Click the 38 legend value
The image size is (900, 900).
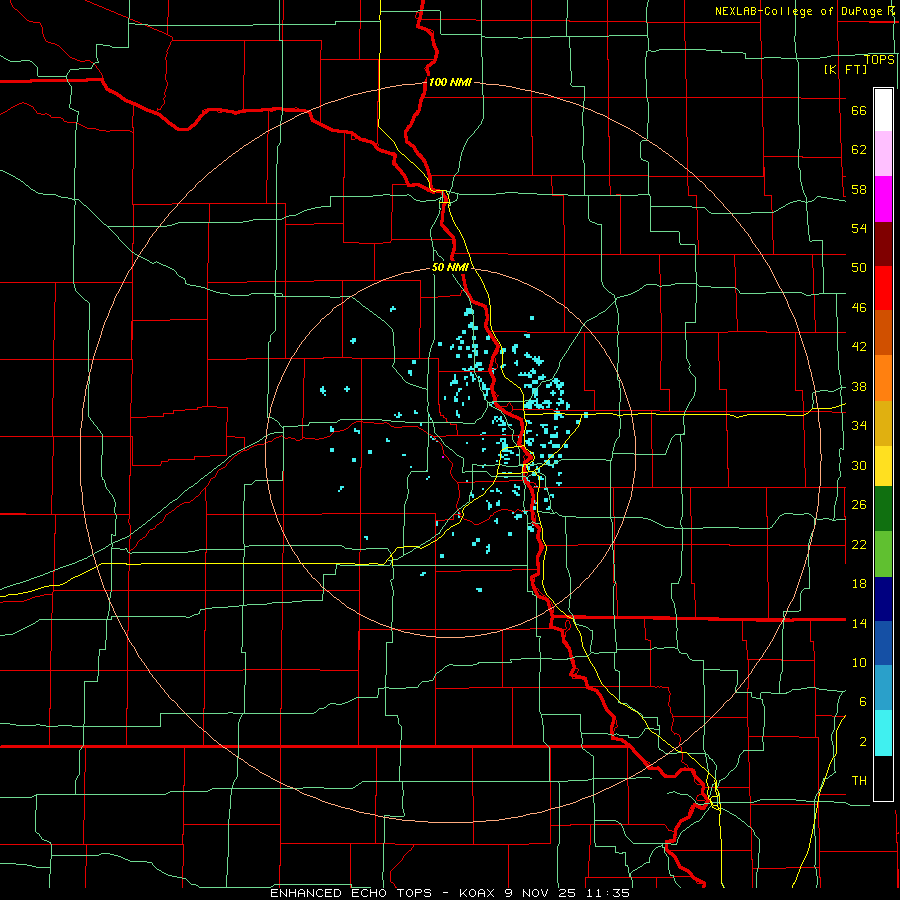click(859, 386)
